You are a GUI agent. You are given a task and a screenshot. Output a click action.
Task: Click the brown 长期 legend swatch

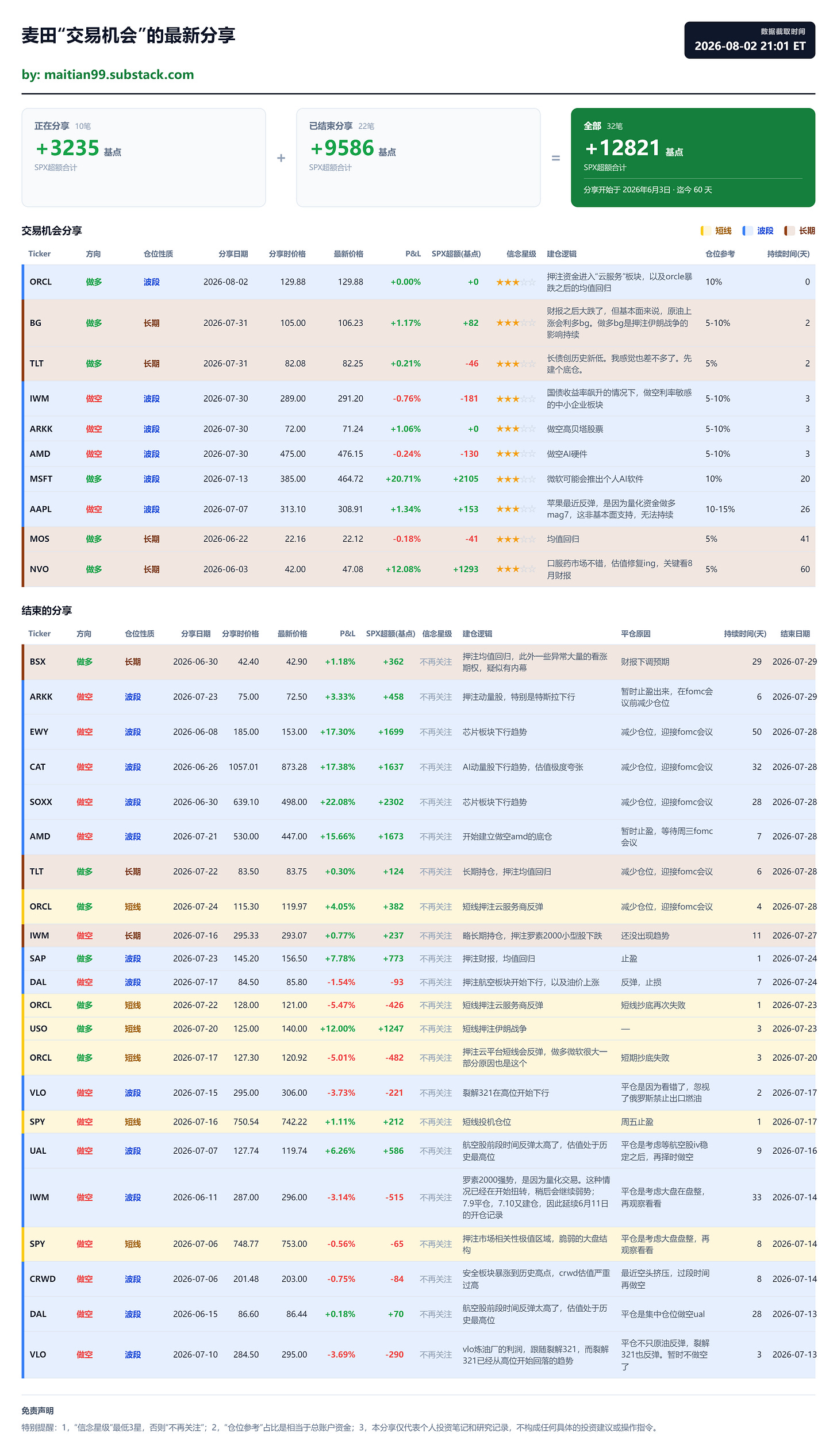(789, 230)
